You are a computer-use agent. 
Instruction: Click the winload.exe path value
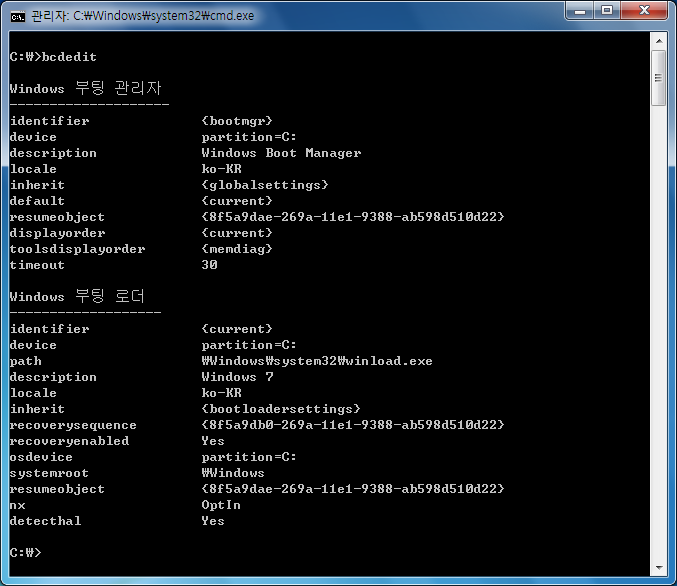click(x=317, y=361)
